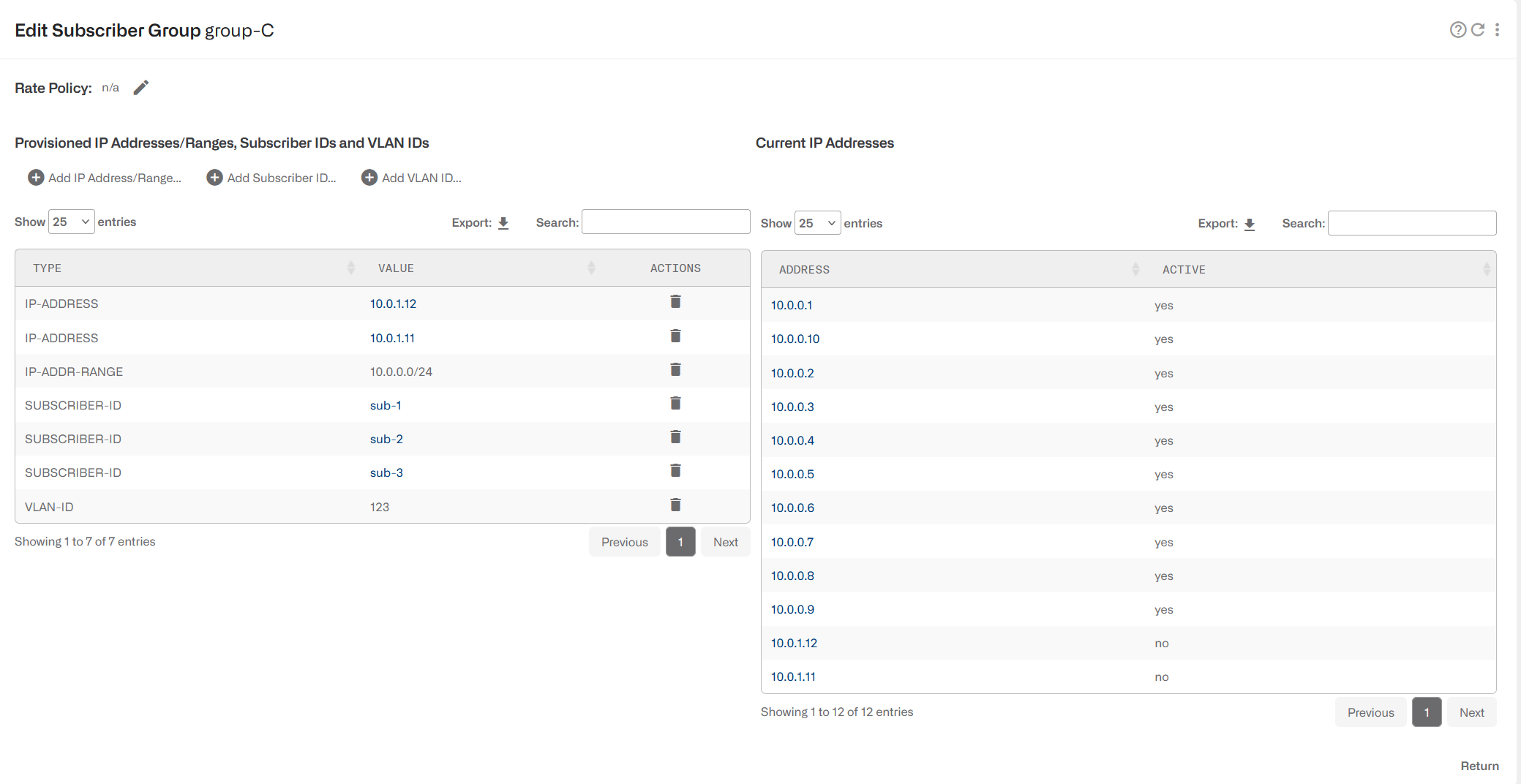The image size is (1521, 784).
Task: Go to Previous page in Current IP Addresses
Action: pyautogui.click(x=1371, y=712)
